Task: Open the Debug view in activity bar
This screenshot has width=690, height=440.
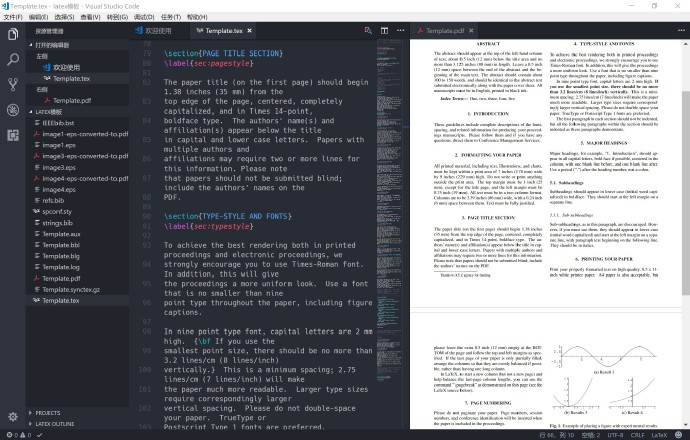Action: pos(13,110)
